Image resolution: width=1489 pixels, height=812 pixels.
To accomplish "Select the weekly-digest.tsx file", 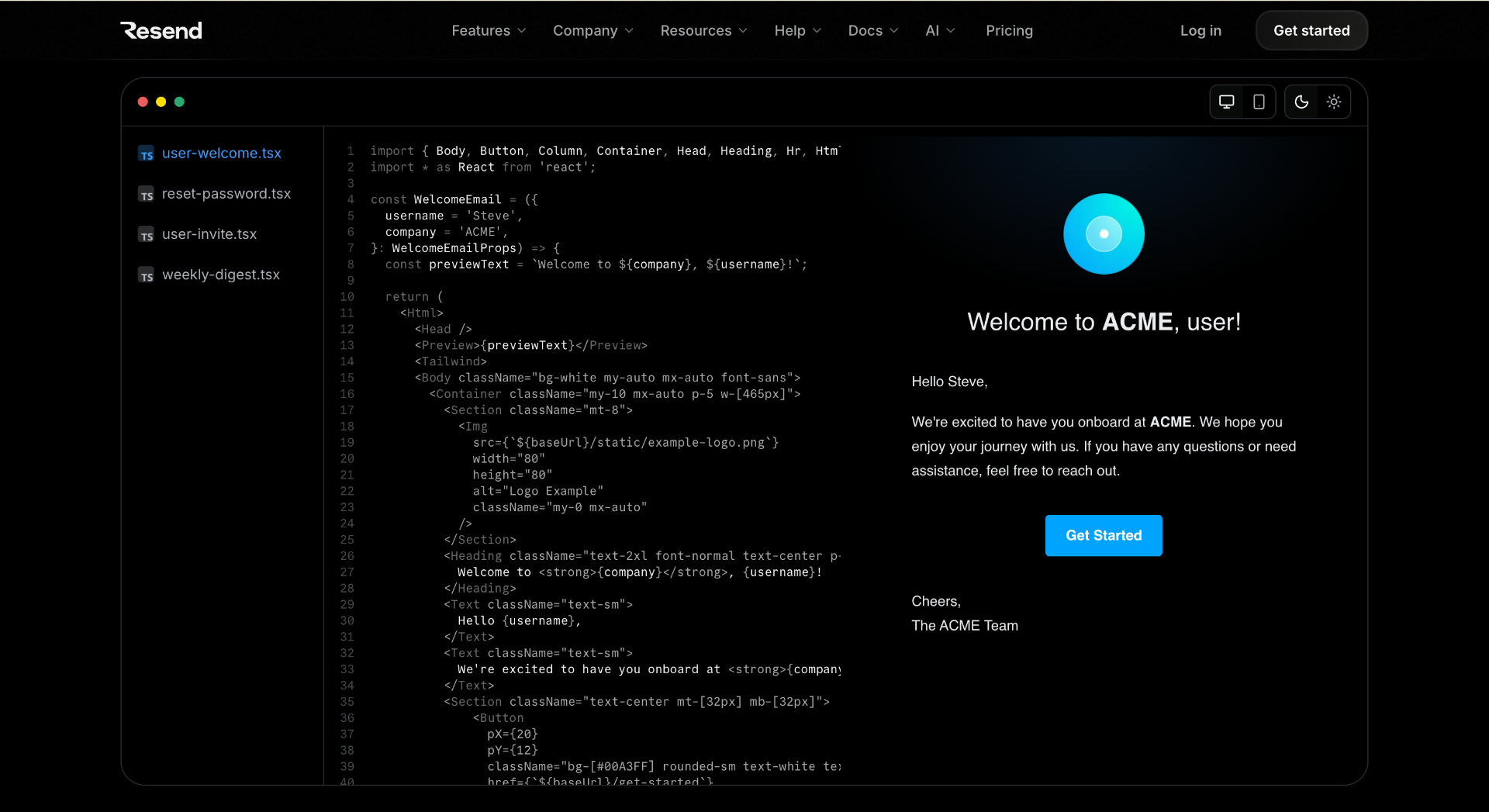I will click(220, 275).
